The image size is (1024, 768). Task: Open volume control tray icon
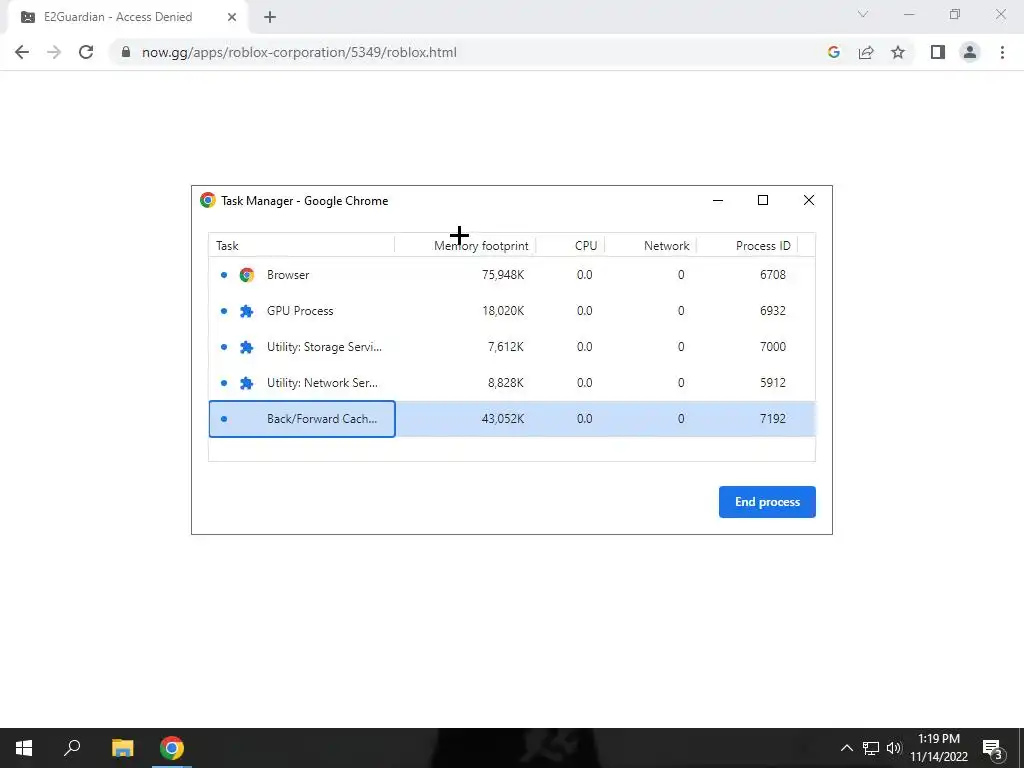893,748
